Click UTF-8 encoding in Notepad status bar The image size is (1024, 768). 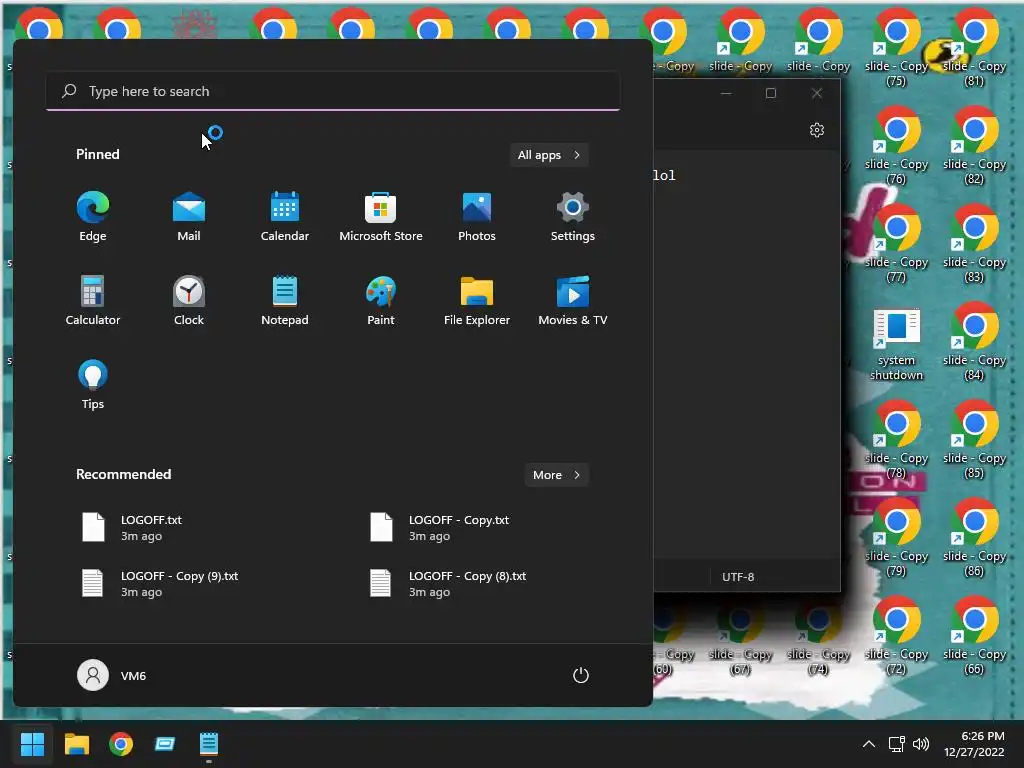point(738,577)
